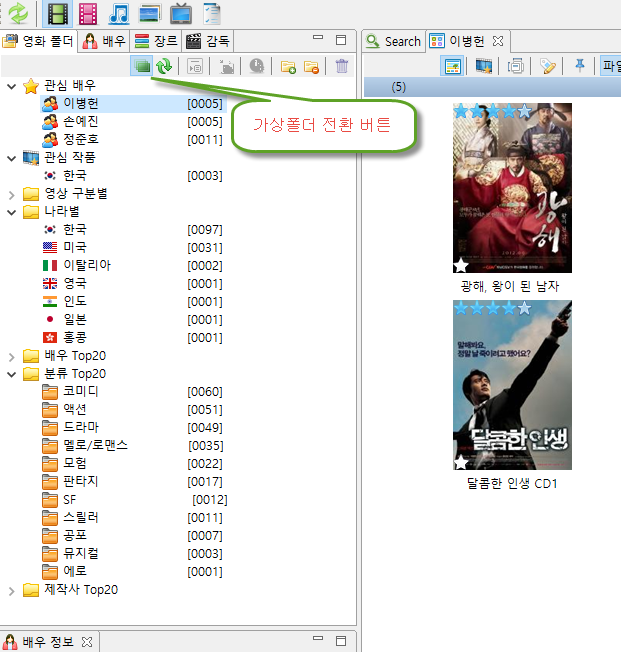Toggle the detail view layout icon

pyautogui.click(x=453, y=66)
